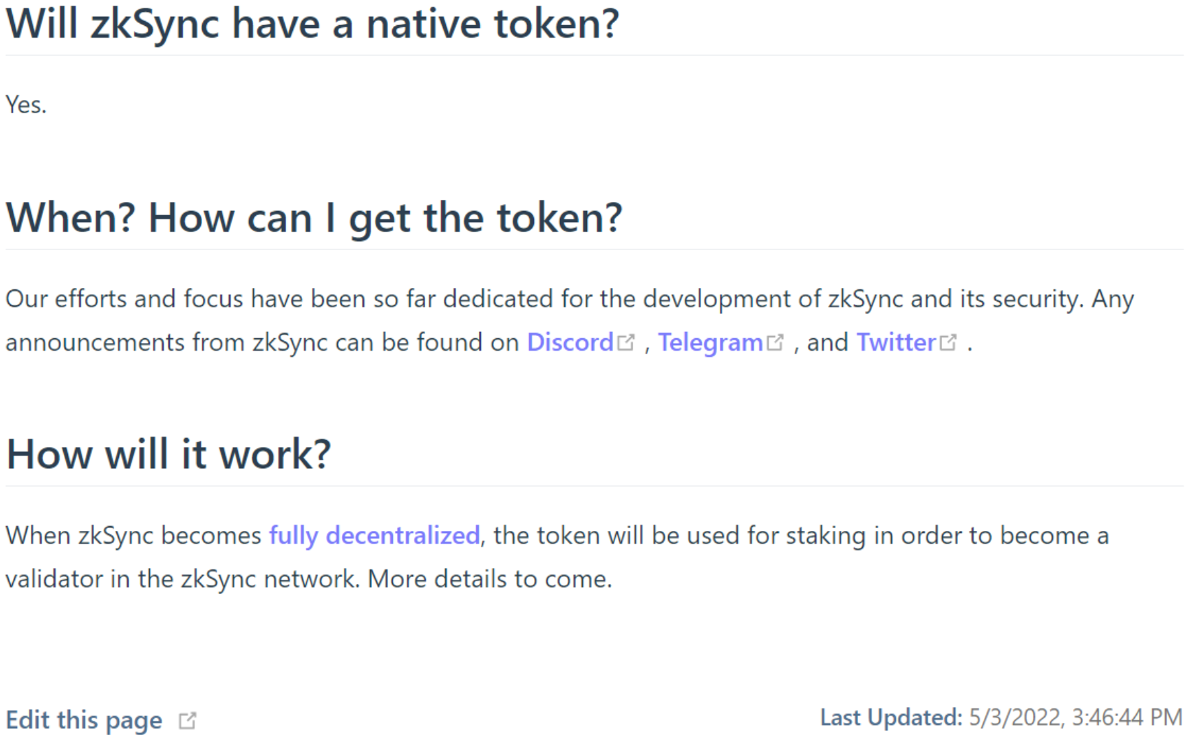Click the 'How will it work?' heading
This screenshot has width=1190, height=742.
(x=168, y=454)
